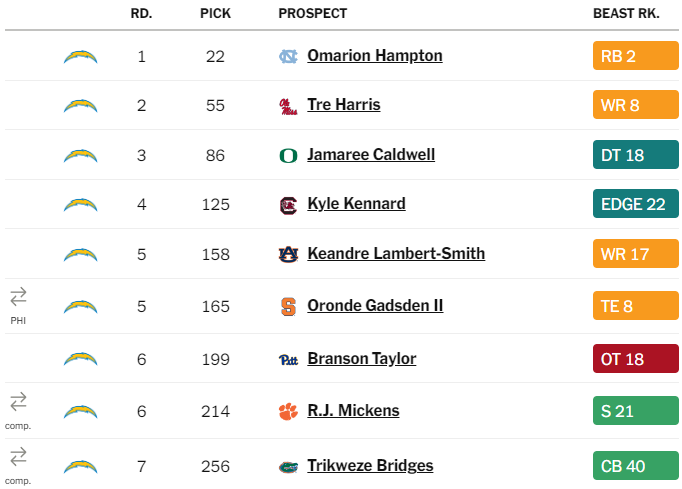Click the PHI trade arrows icon
The height and width of the screenshot is (489, 682).
[18, 297]
